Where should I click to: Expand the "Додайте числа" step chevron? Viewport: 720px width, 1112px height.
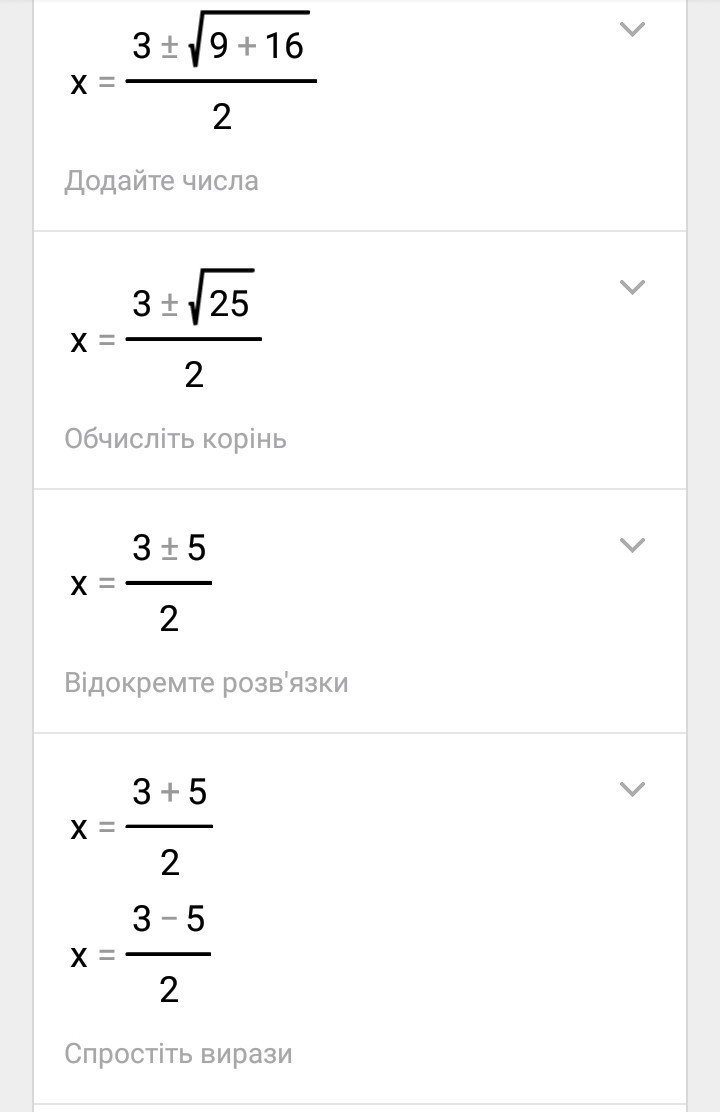point(632,29)
